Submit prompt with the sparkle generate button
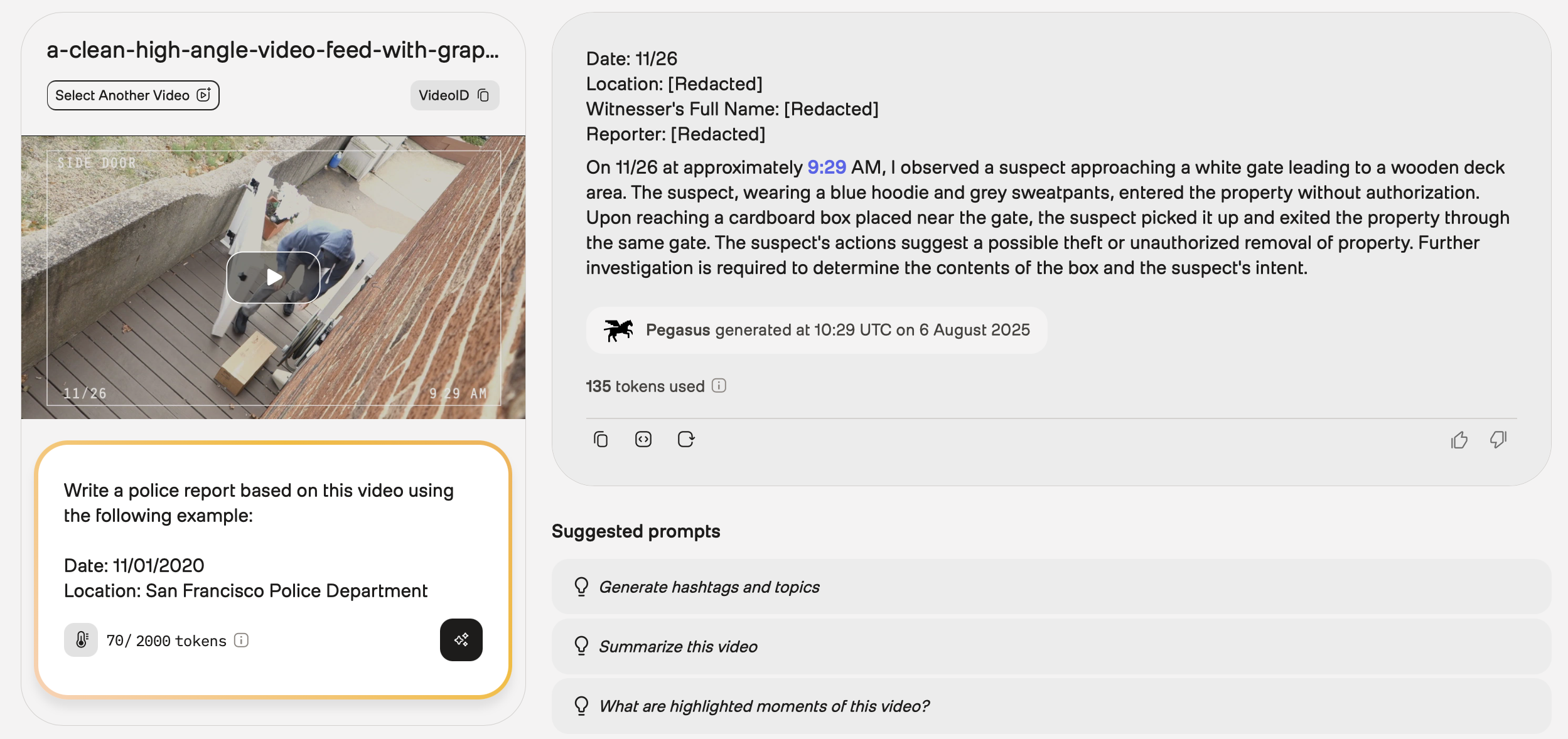1568x739 pixels. pos(461,640)
